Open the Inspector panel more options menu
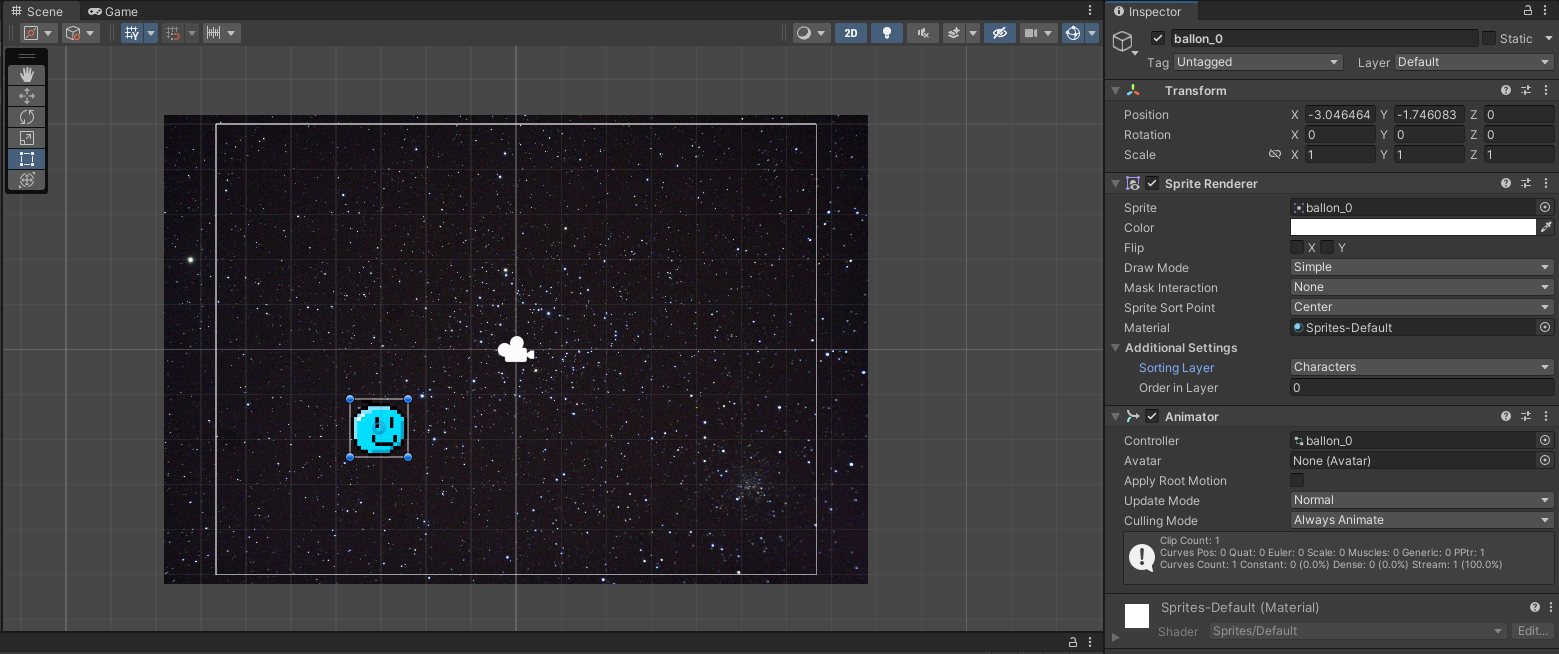This screenshot has height=654, width=1559. pyautogui.click(x=1547, y=11)
